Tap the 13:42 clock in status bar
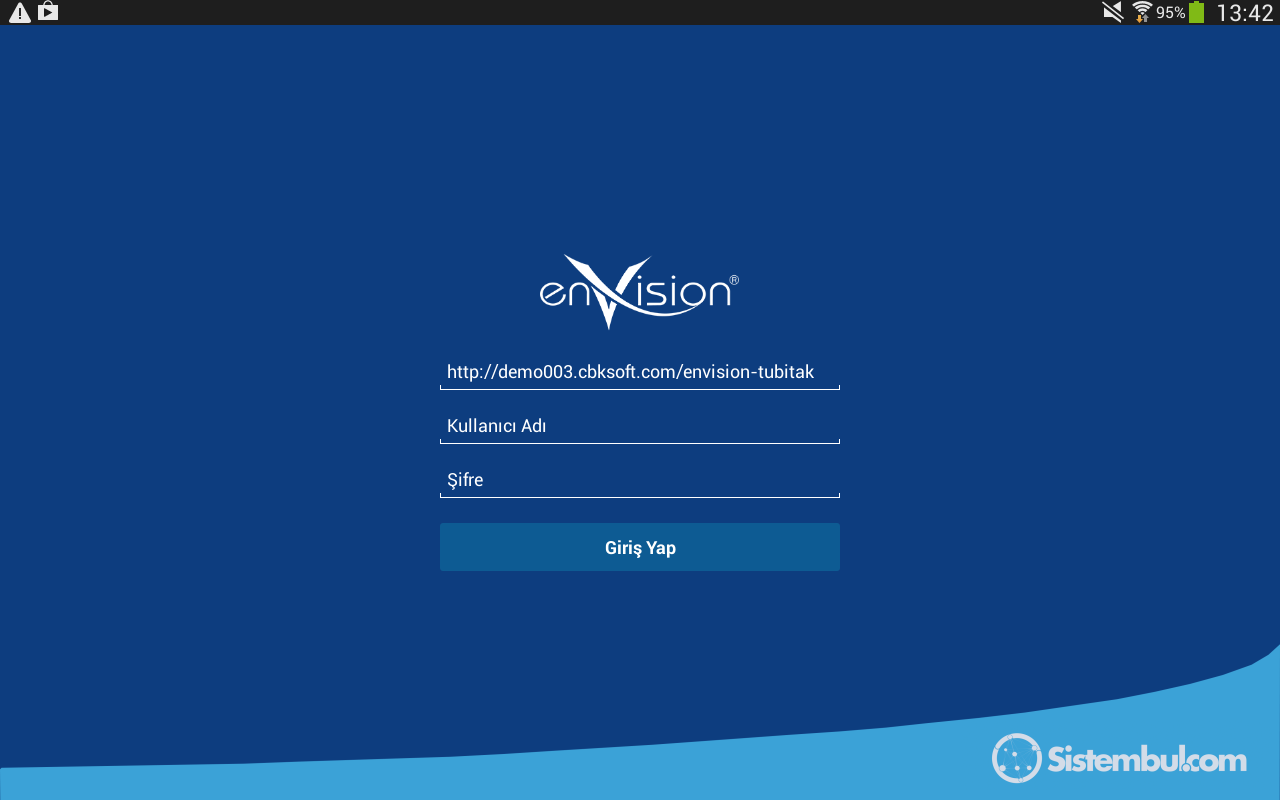The image size is (1280, 800). click(x=1245, y=13)
